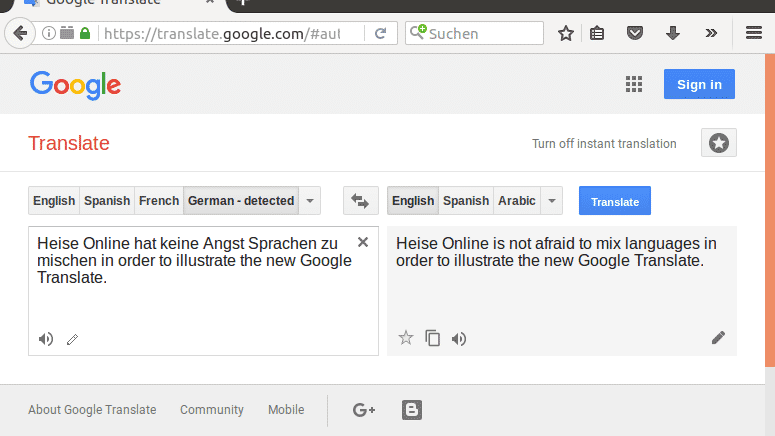The height and width of the screenshot is (436, 775).
Task: Suggest an edit to the translation
Action: 718,338
